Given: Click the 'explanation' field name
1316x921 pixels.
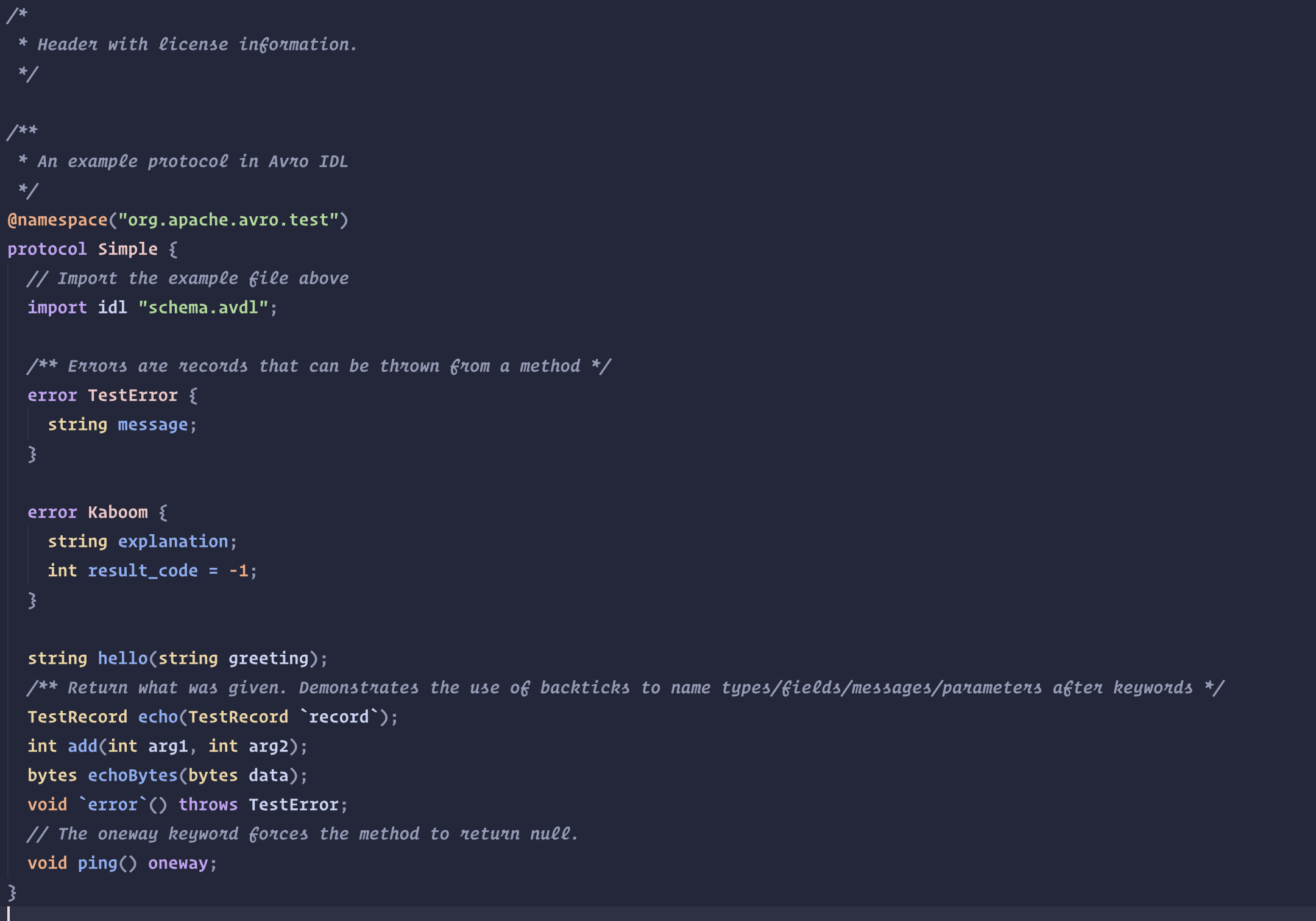Looking at the screenshot, I should 173,542.
